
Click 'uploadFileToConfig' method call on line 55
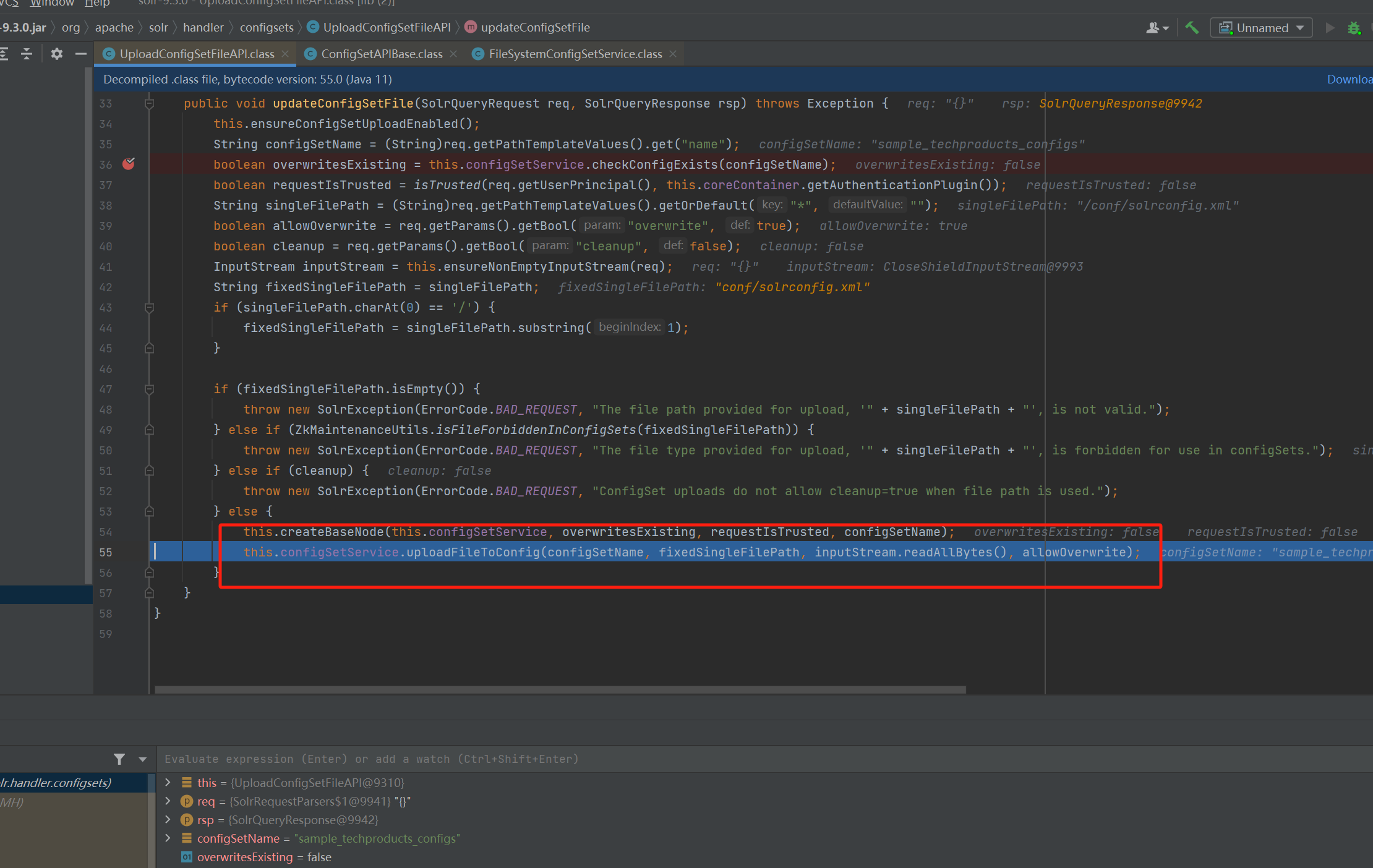pyautogui.click(x=473, y=552)
